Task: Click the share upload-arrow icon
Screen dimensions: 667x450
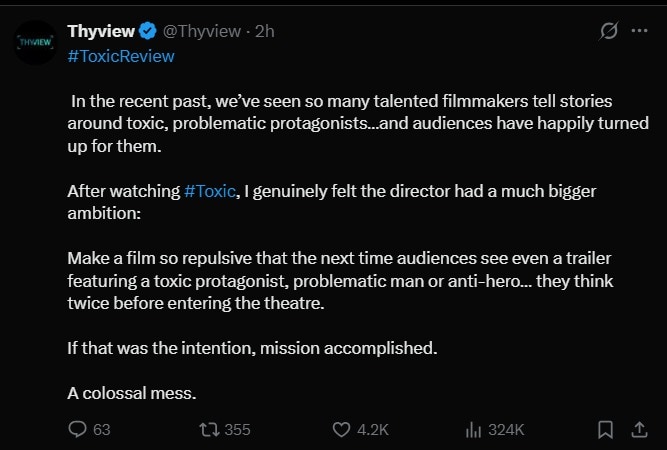Action: click(x=639, y=429)
